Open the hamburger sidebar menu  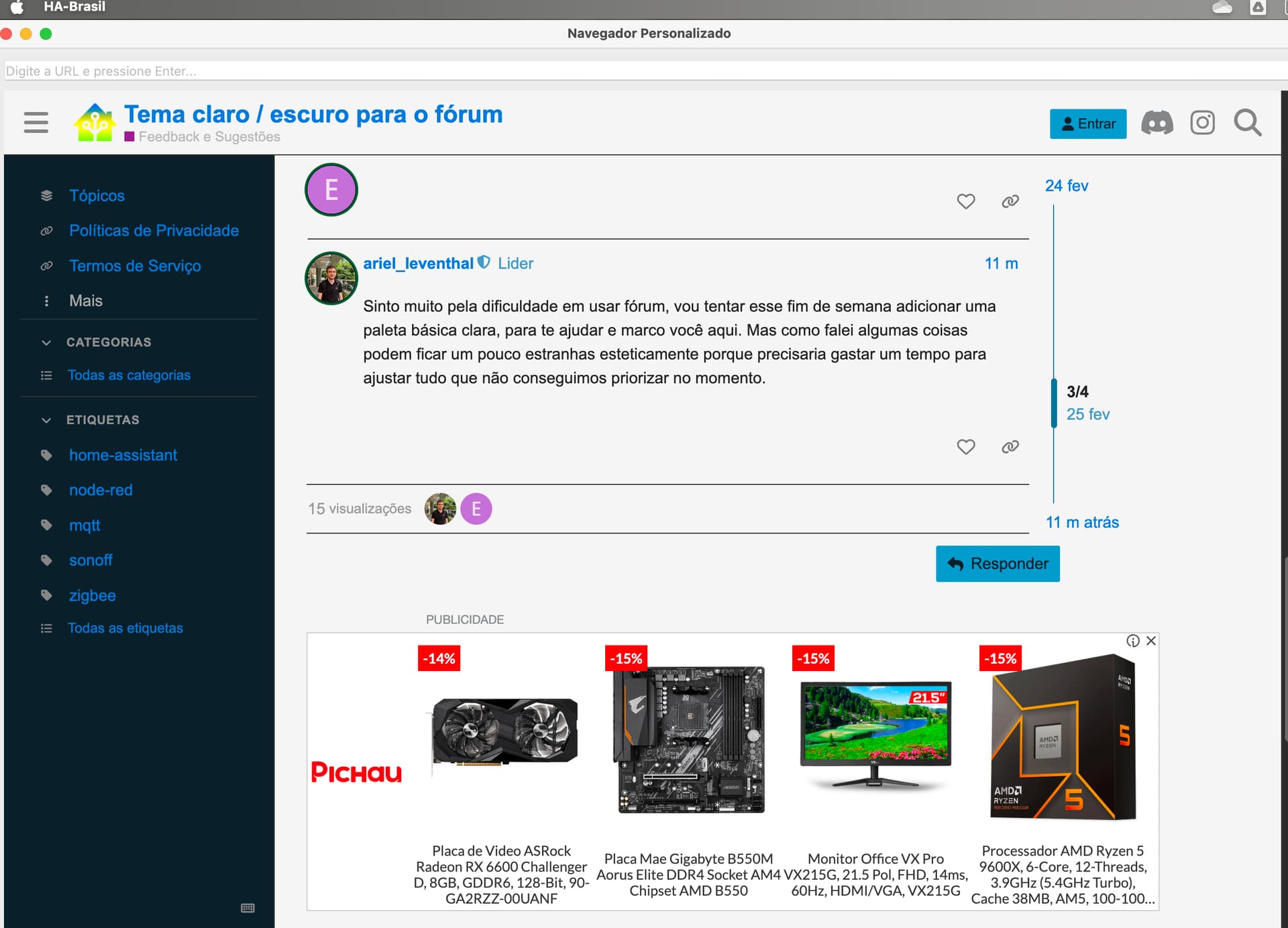36,123
